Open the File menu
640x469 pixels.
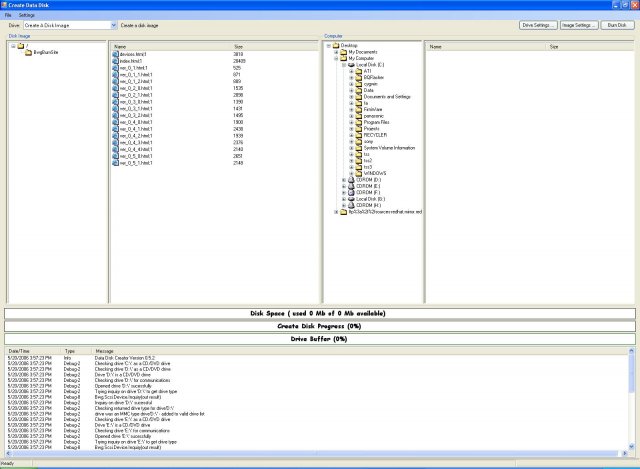tap(8, 15)
